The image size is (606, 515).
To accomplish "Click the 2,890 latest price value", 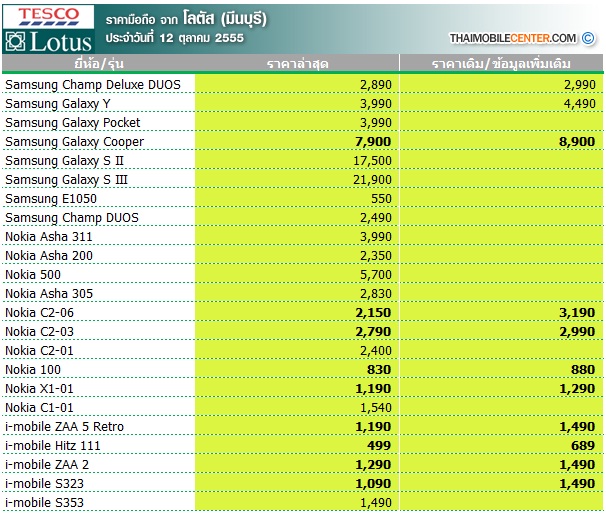I will (376, 85).
